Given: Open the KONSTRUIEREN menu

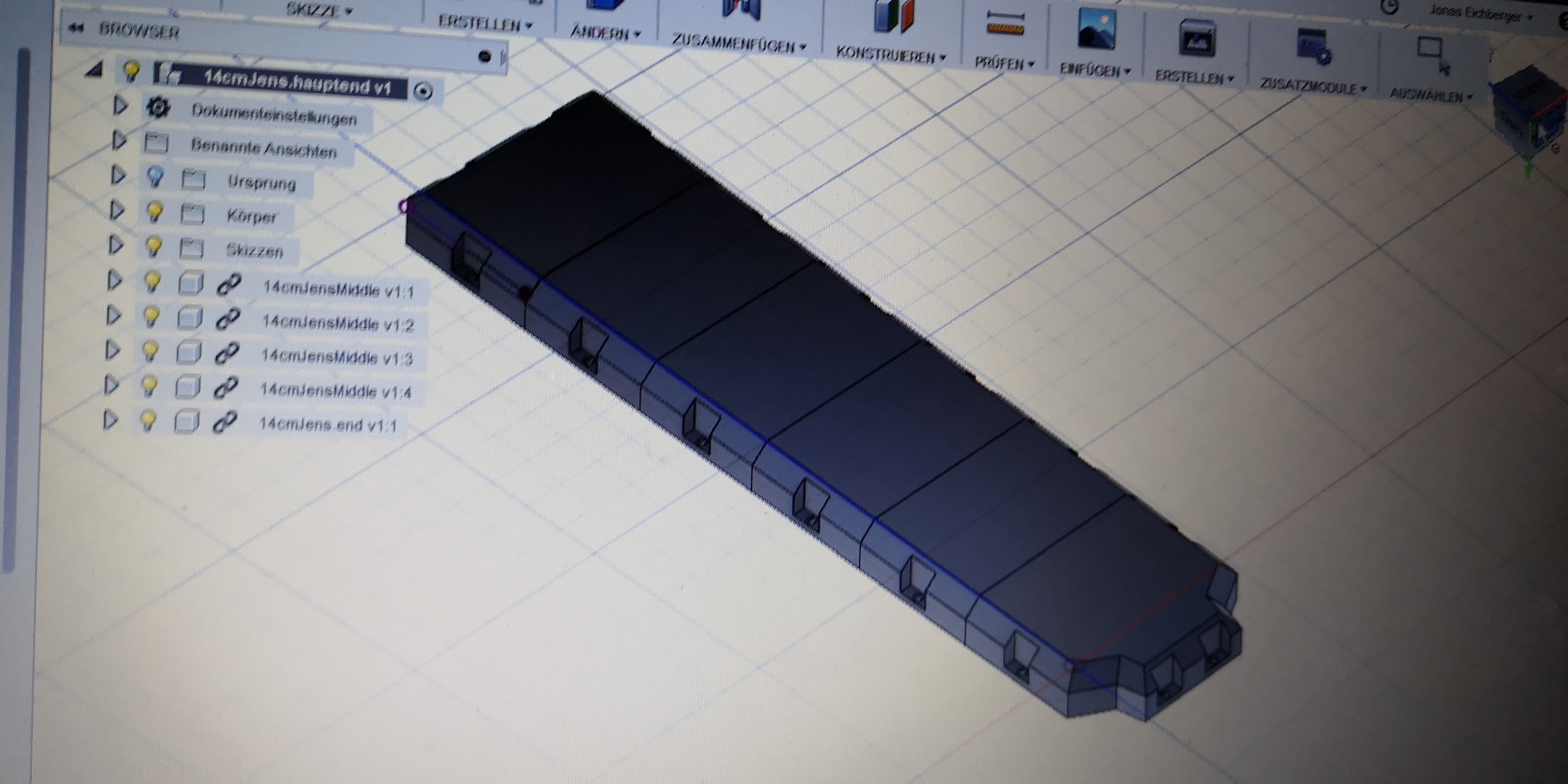Looking at the screenshot, I should coord(891,54).
